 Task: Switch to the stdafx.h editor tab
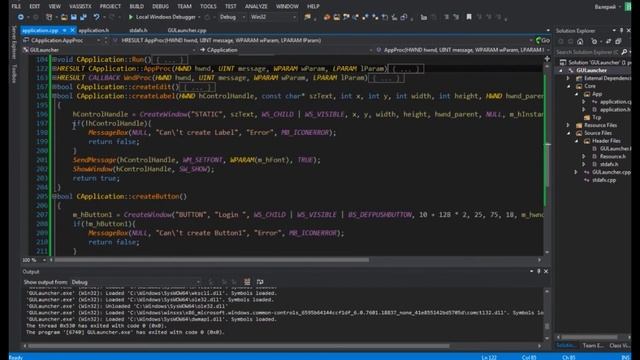click(x=138, y=30)
